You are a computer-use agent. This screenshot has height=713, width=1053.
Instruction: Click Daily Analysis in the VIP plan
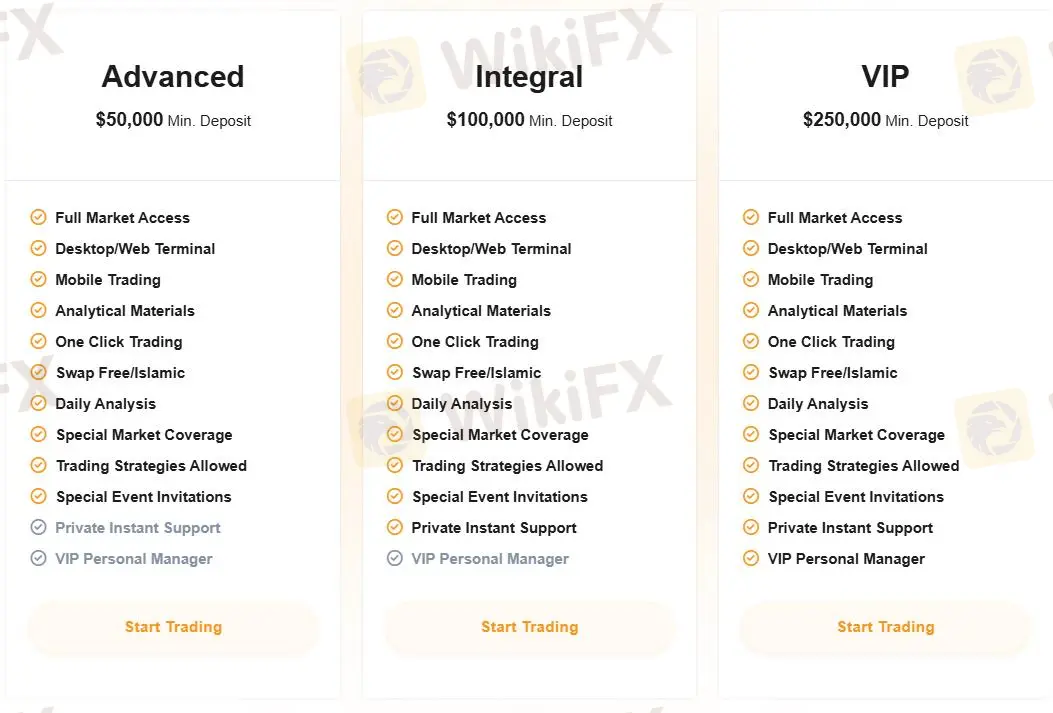pos(818,404)
